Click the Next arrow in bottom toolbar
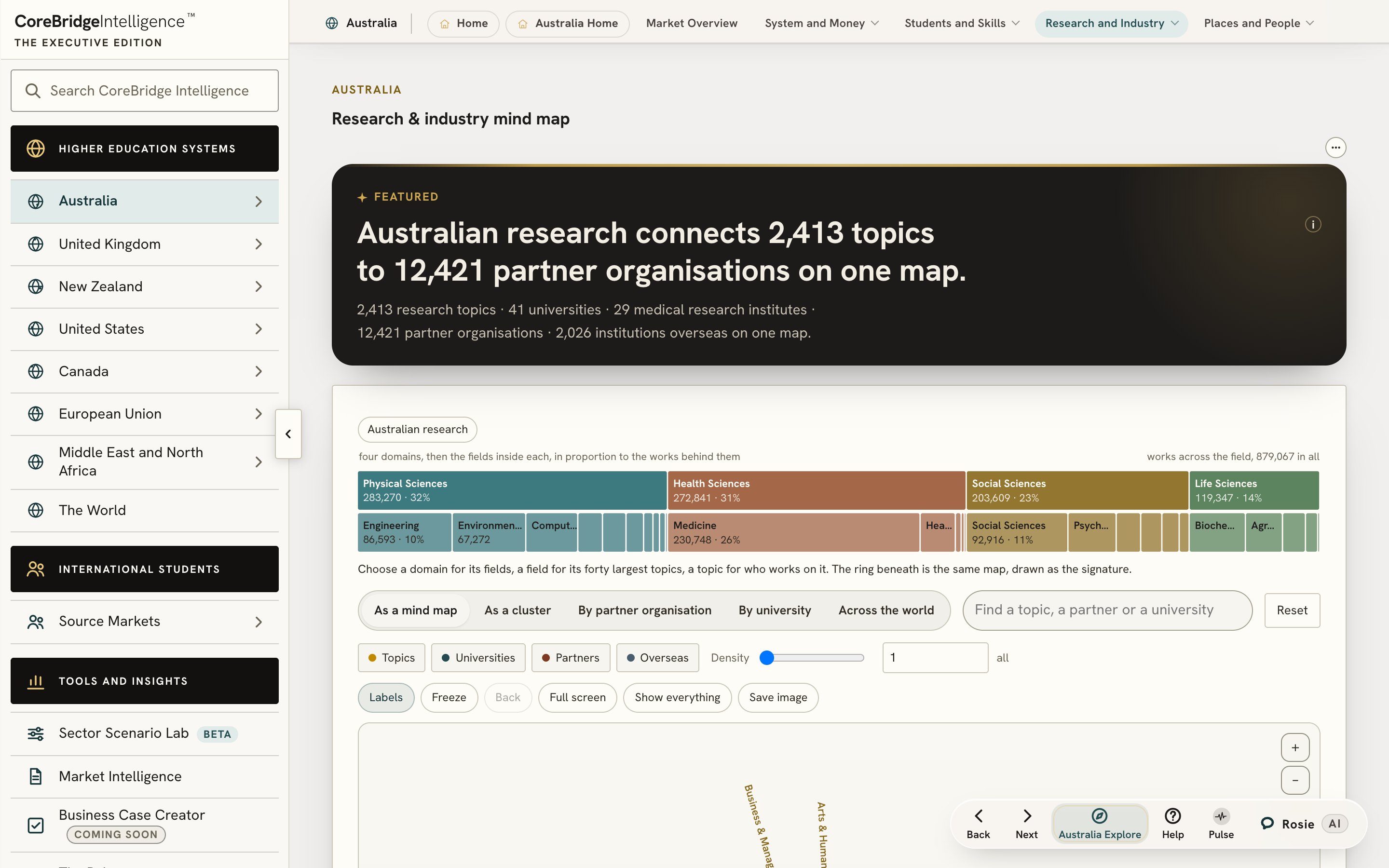The width and height of the screenshot is (1389, 868). [x=1027, y=825]
